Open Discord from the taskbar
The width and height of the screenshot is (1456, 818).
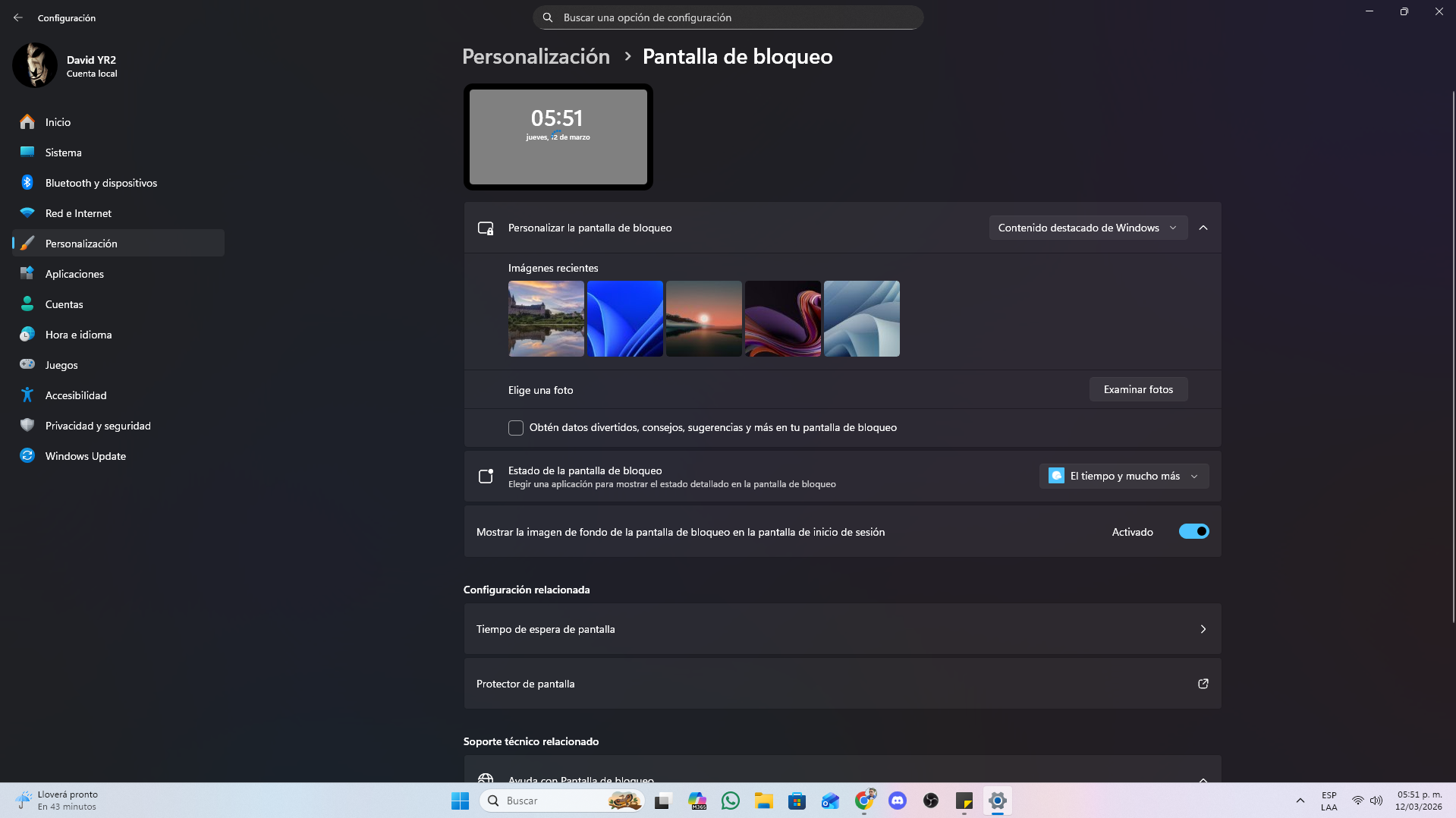click(x=898, y=801)
